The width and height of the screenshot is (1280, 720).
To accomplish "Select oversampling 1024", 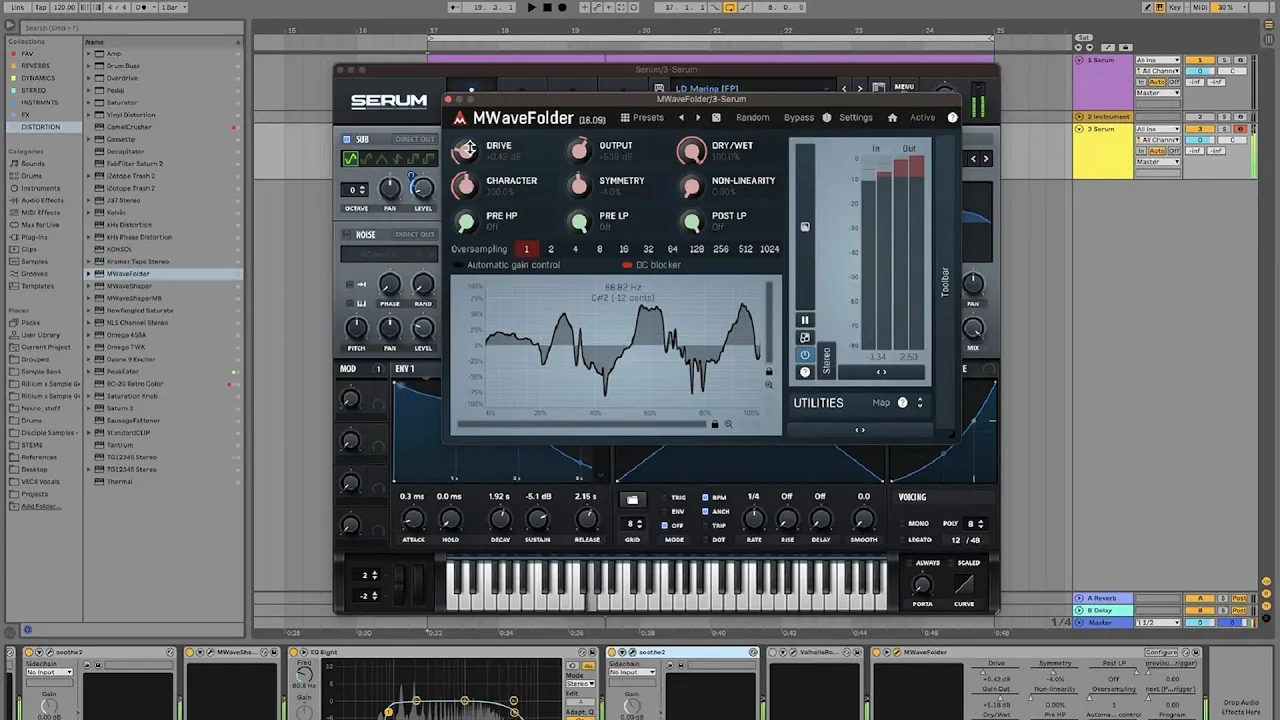I will pyautogui.click(x=769, y=249).
